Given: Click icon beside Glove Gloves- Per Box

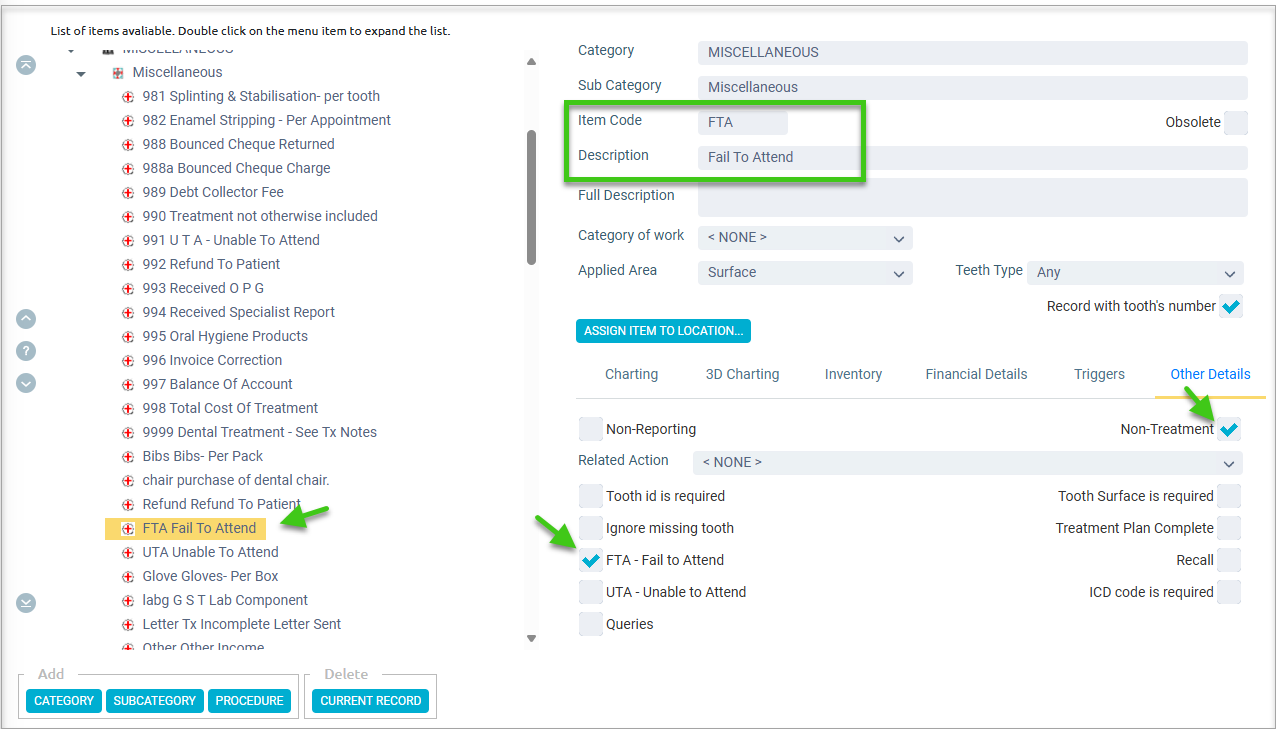Looking at the screenshot, I should click(128, 577).
